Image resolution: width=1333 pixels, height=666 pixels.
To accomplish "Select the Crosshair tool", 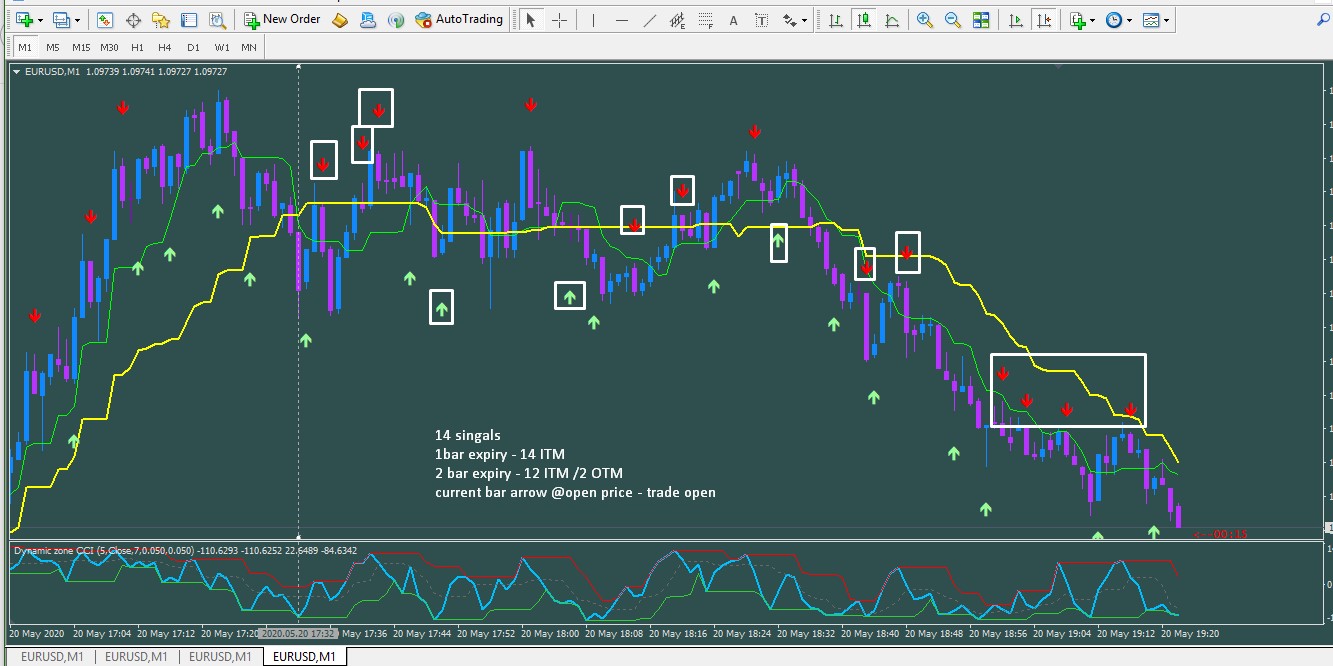I will pos(559,20).
